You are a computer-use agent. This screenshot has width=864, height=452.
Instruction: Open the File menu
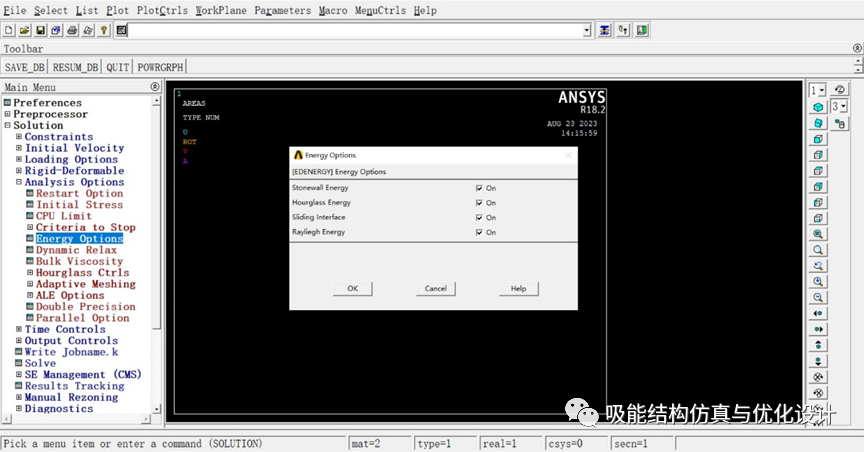[15, 10]
